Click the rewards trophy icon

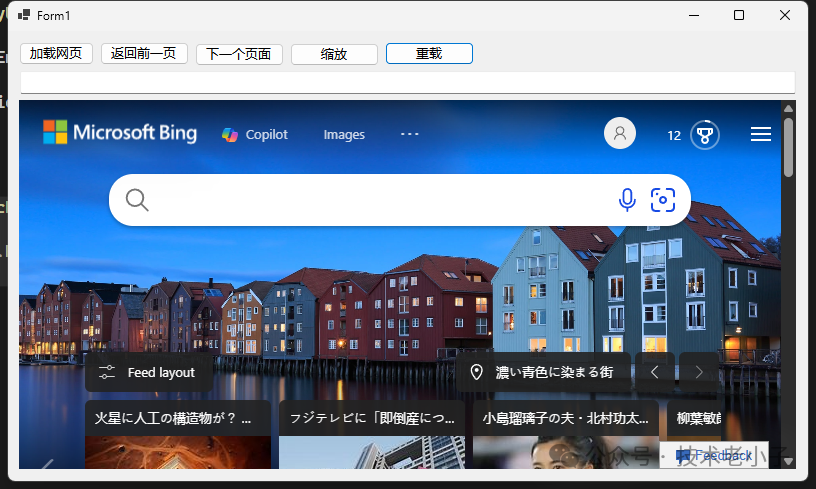point(704,135)
